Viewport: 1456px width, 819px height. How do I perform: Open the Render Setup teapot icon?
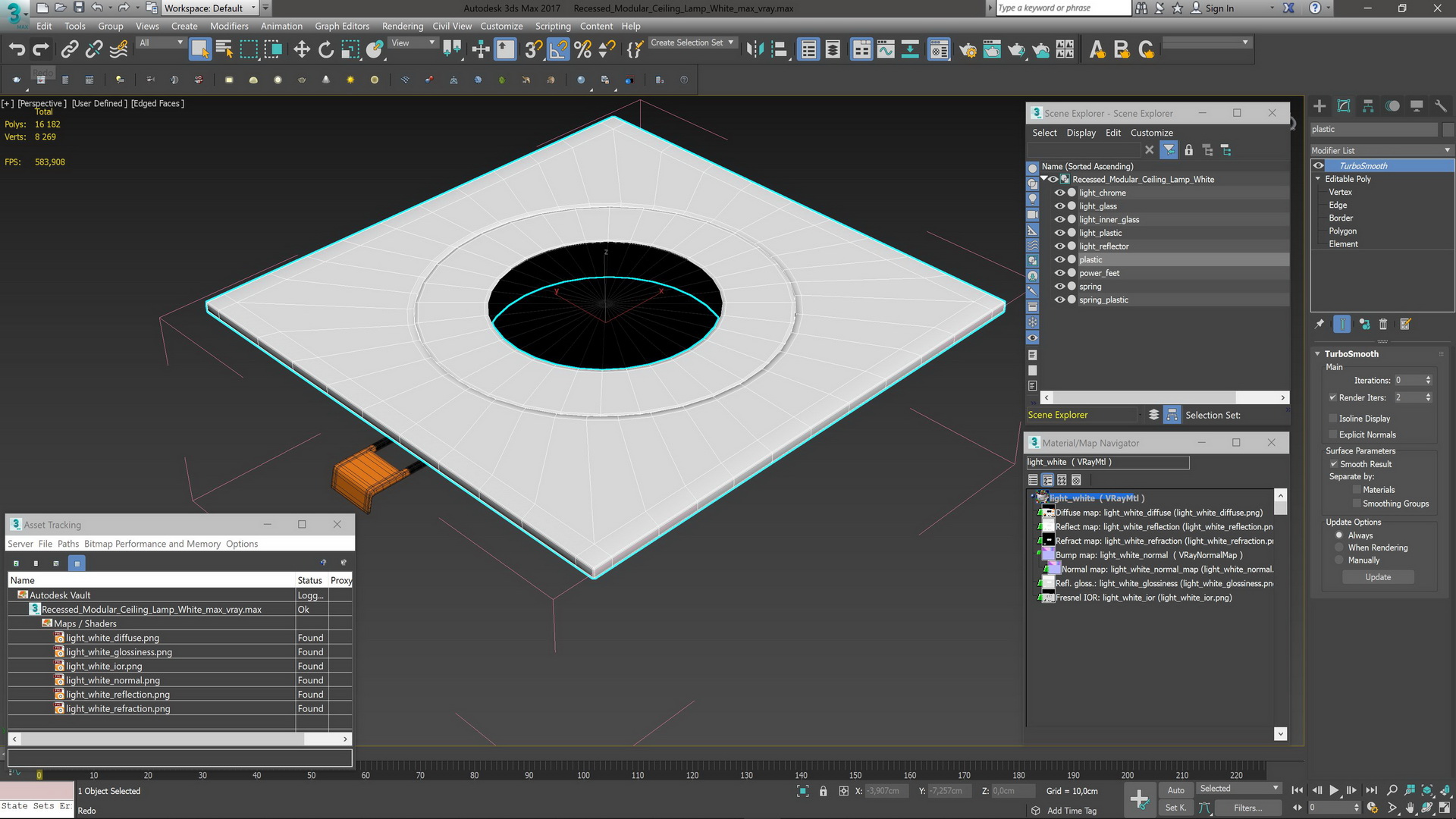coord(968,50)
